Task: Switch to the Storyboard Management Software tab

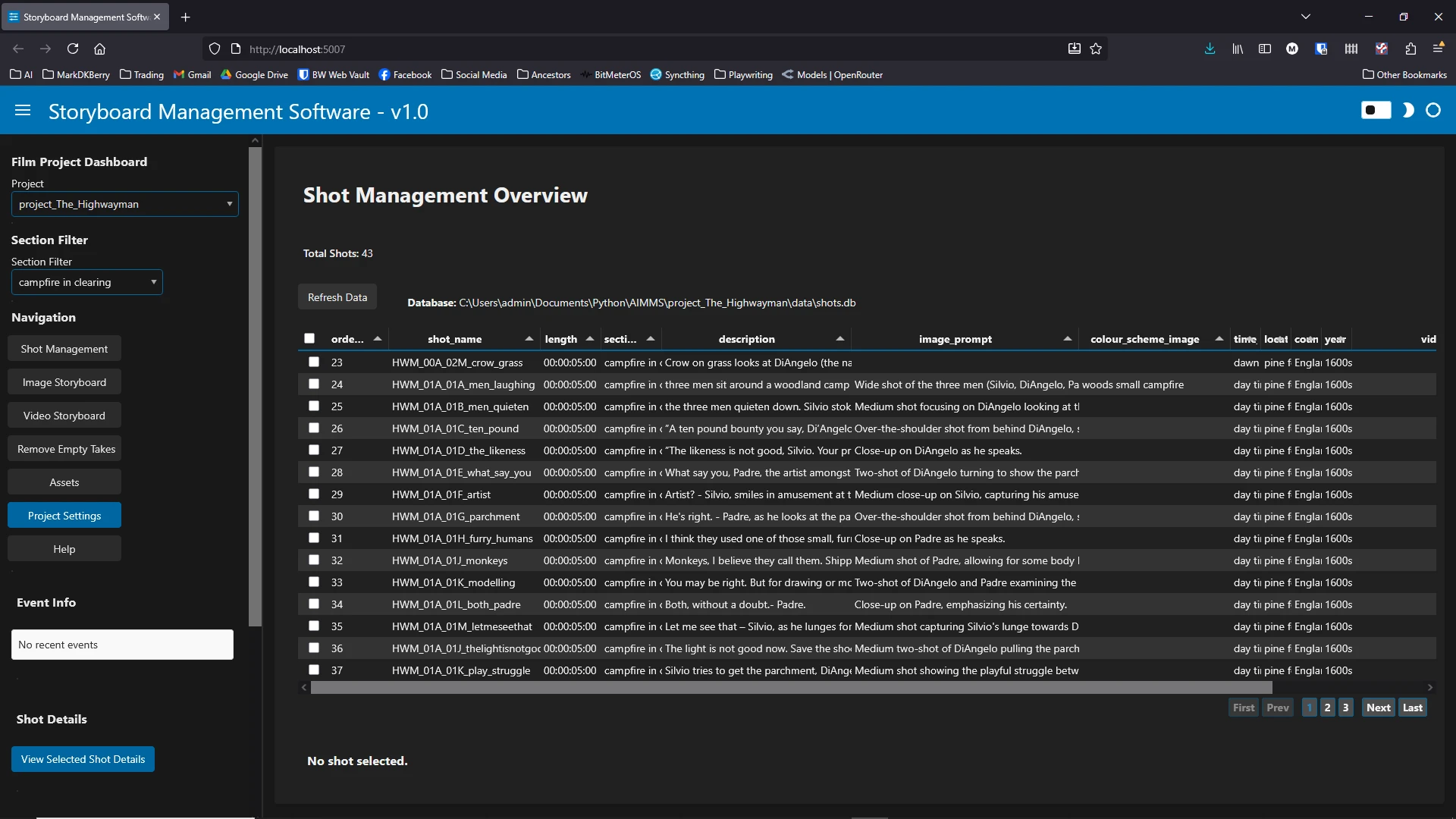Action: tap(83, 17)
